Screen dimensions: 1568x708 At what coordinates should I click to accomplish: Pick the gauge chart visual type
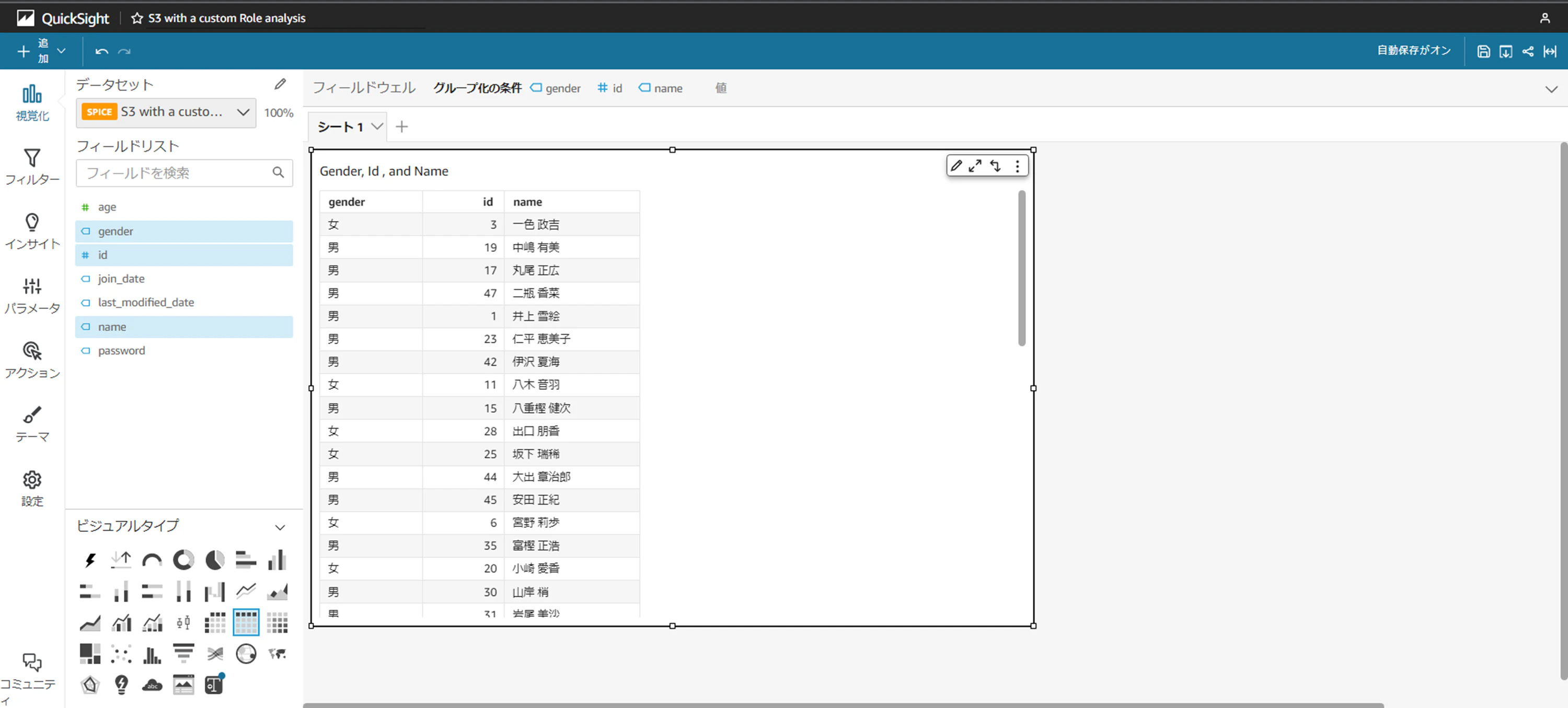pos(152,560)
